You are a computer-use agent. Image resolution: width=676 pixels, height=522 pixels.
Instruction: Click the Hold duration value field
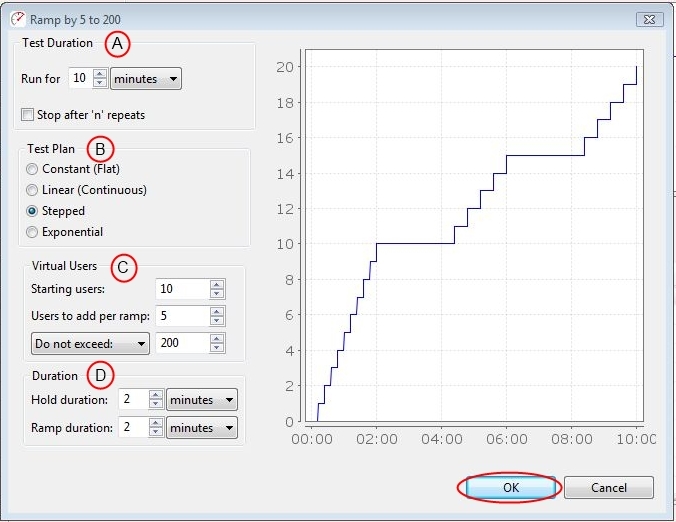(x=133, y=399)
